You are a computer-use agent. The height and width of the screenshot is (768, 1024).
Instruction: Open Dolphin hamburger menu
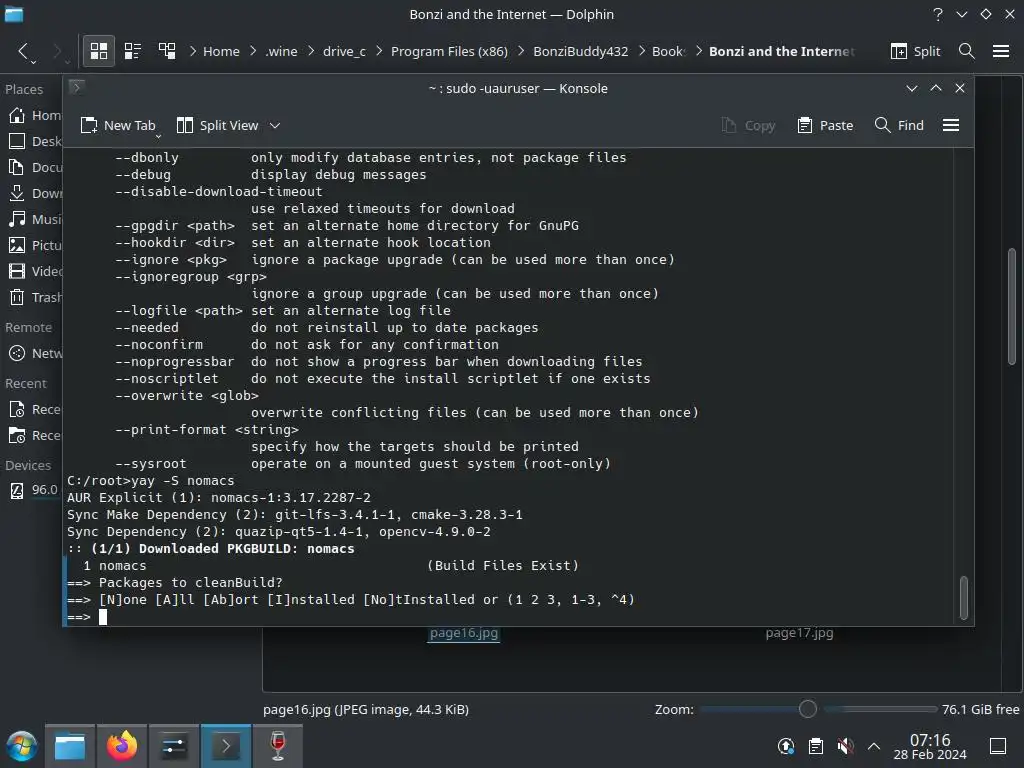(1001, 51)
